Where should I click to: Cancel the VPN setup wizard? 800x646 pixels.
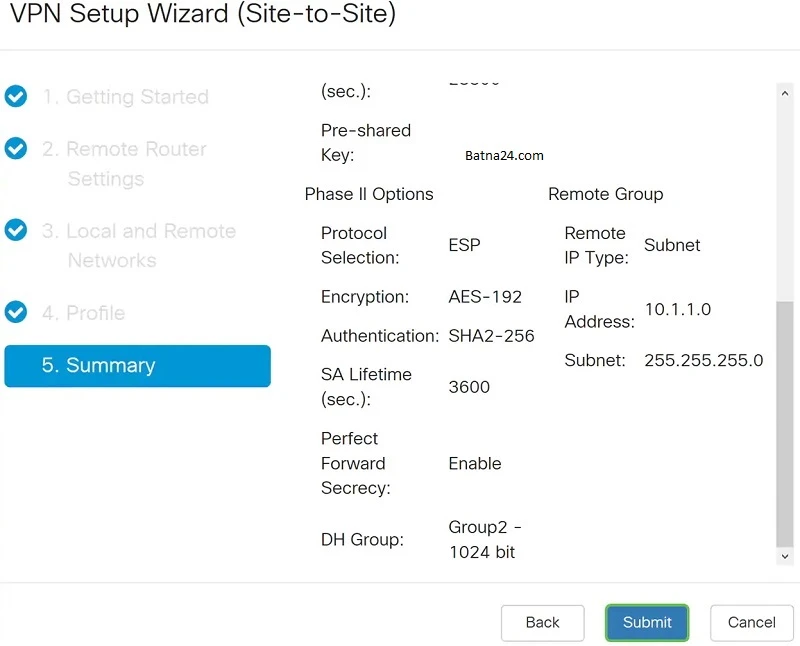click(x=751, y=622)
